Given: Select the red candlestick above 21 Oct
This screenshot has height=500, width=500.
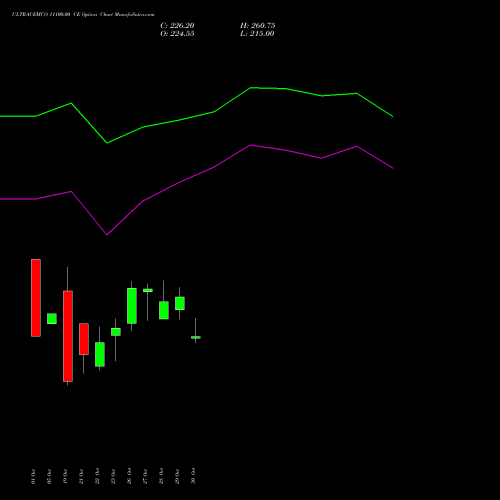Looking at the screenshot, I should 84,339.
